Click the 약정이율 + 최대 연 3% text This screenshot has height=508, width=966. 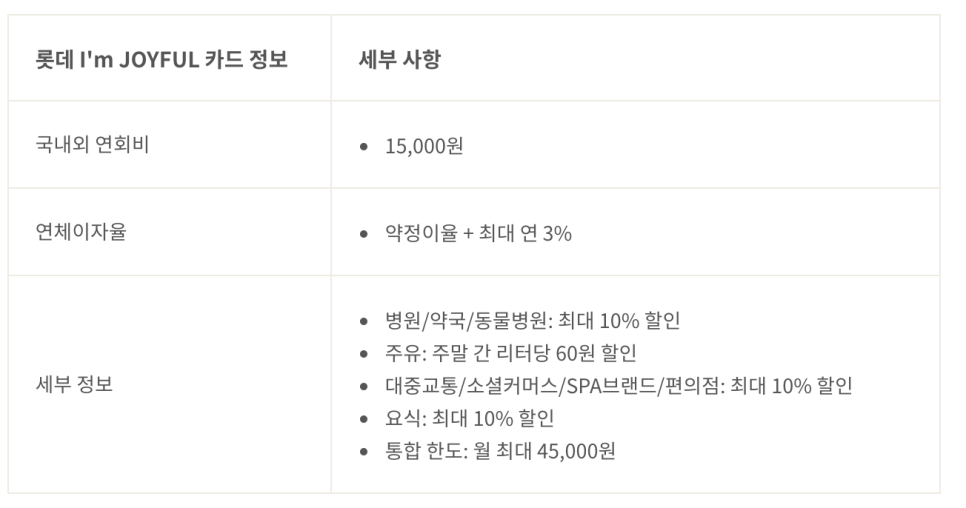[478, 233]
